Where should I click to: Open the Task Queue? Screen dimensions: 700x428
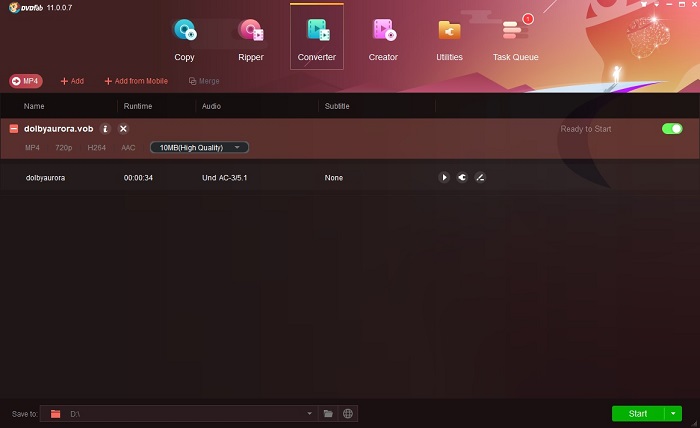point(515,38)
